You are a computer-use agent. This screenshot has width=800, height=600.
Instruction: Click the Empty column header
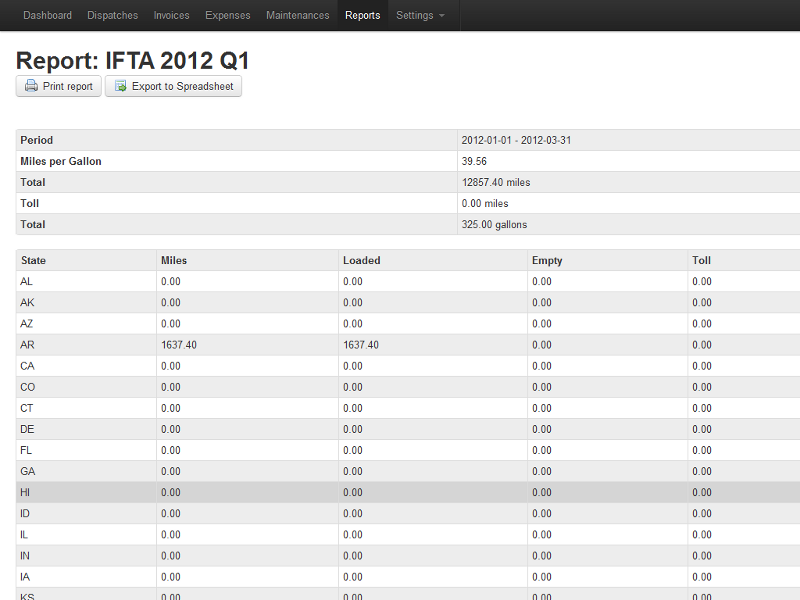[547, 261]
